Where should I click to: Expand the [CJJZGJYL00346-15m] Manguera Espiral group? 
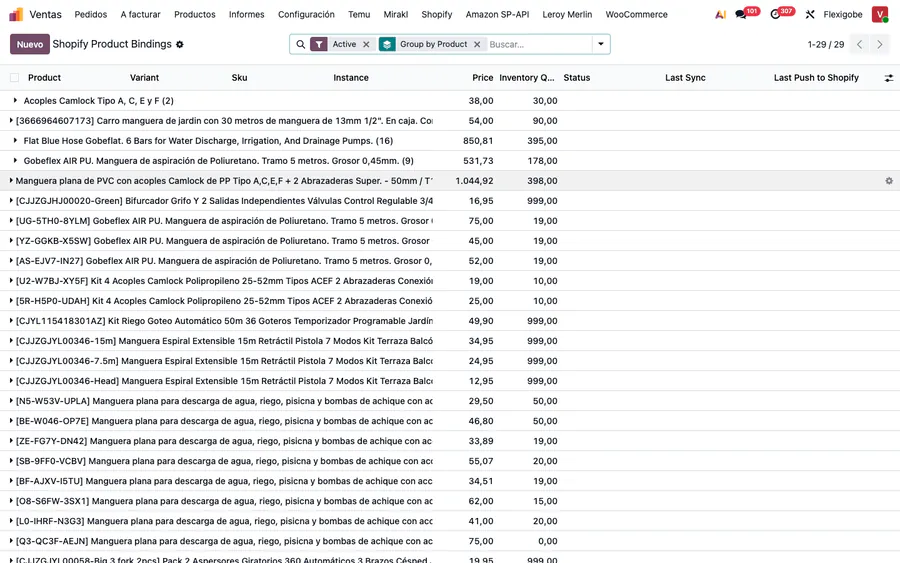point(11,341)
